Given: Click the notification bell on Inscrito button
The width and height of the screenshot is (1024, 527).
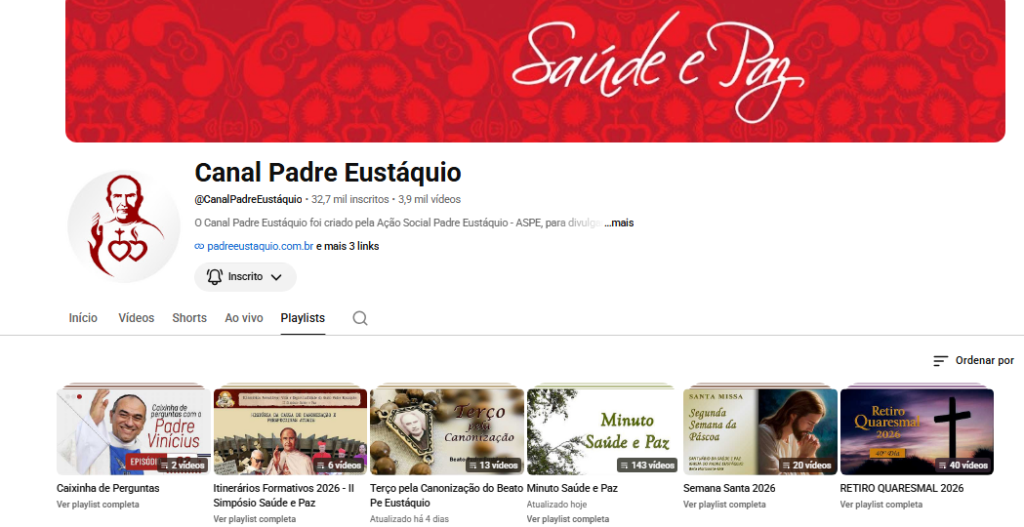Looking at the screenshot, I should pos(214,277).
